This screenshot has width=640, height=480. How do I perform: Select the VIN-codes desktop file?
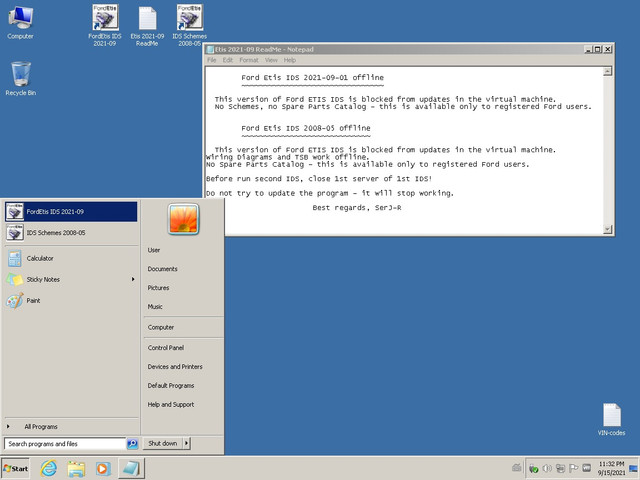click(x=611, y=419)
